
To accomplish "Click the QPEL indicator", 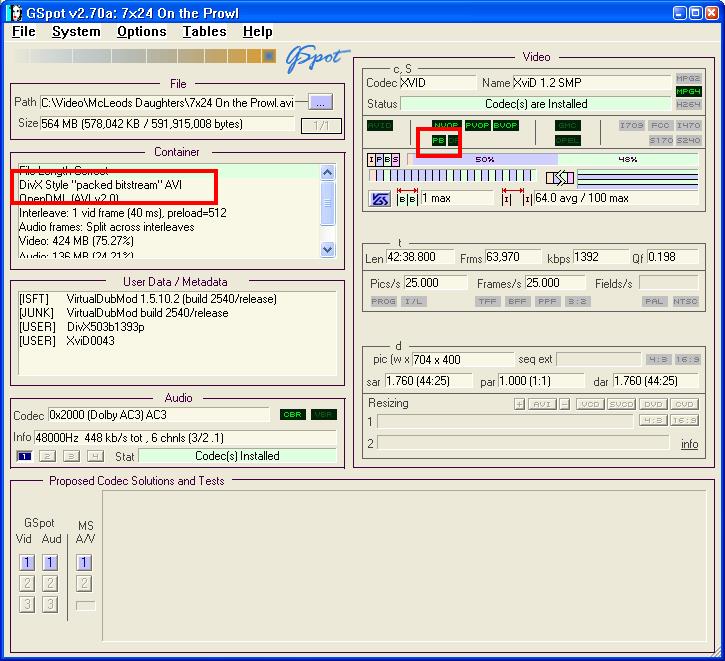I will tap(568, 140).
